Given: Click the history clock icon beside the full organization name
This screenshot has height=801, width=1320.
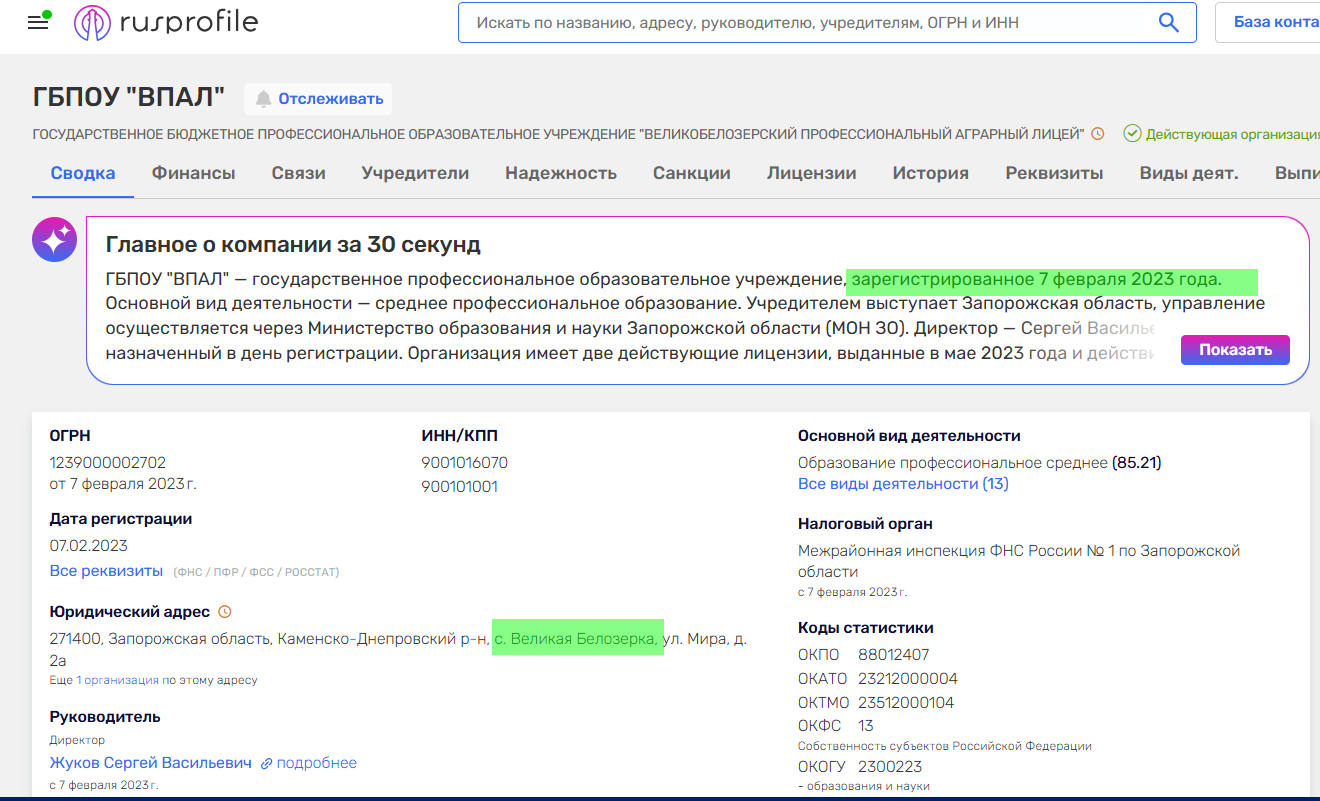Looking at the screenshot, I should [1097, 134].
